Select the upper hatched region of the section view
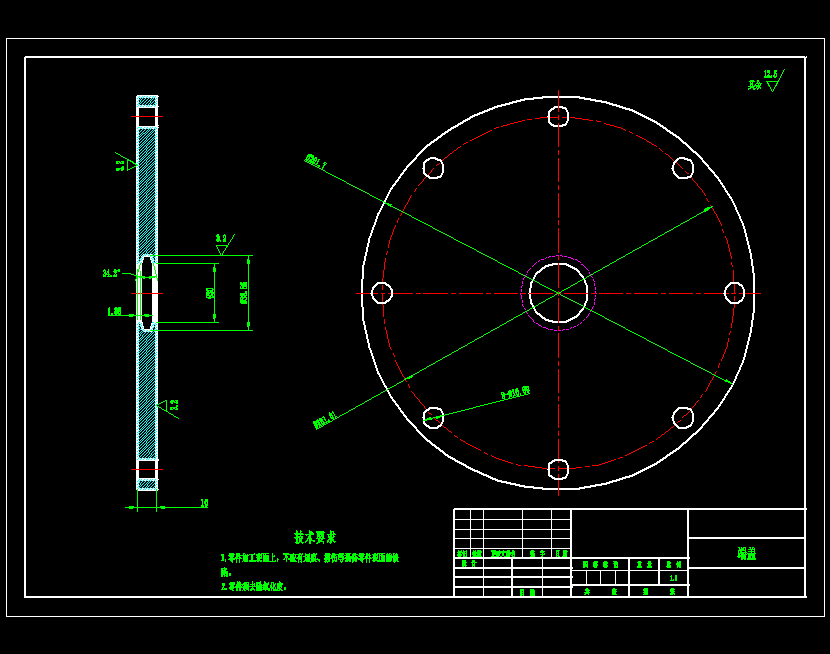The width and height of the screenshot is (830, 654). pyautogui.click(x=147, y=190)
